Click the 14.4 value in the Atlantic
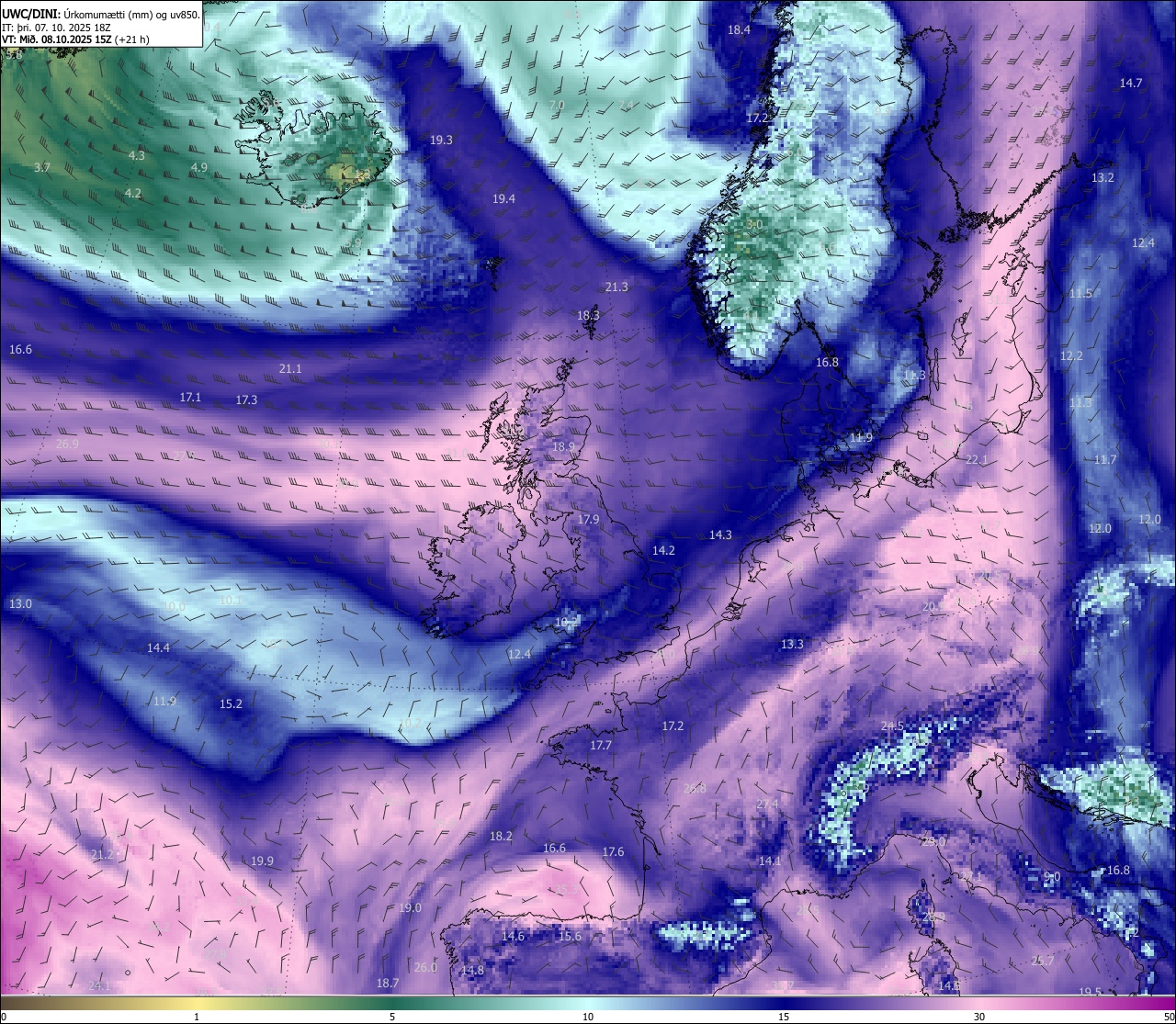Image resolution: width=1176 pixels, height=1024 pixels. click(158, 647)
